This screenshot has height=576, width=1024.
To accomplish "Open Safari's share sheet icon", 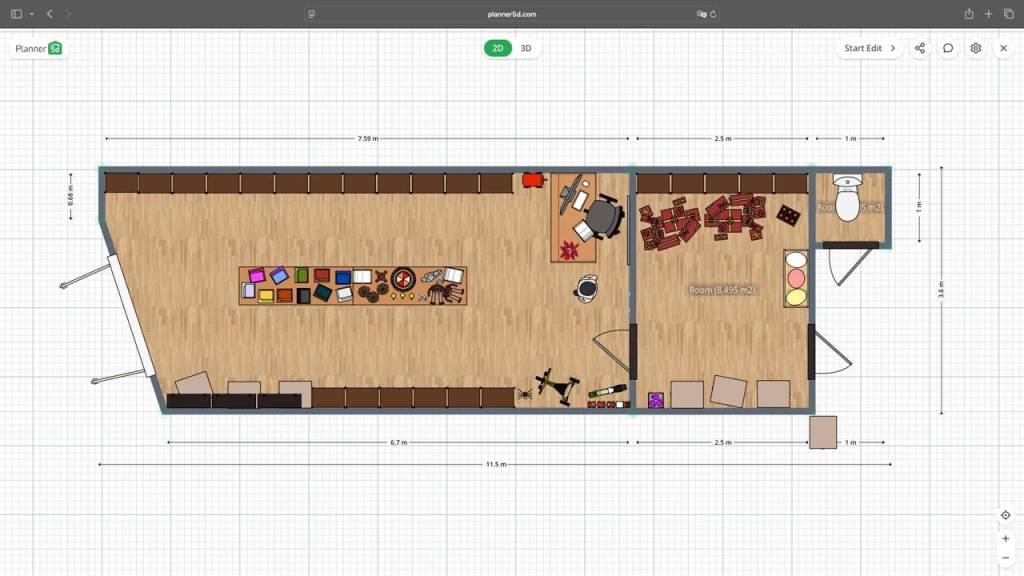I will [968, 14].
